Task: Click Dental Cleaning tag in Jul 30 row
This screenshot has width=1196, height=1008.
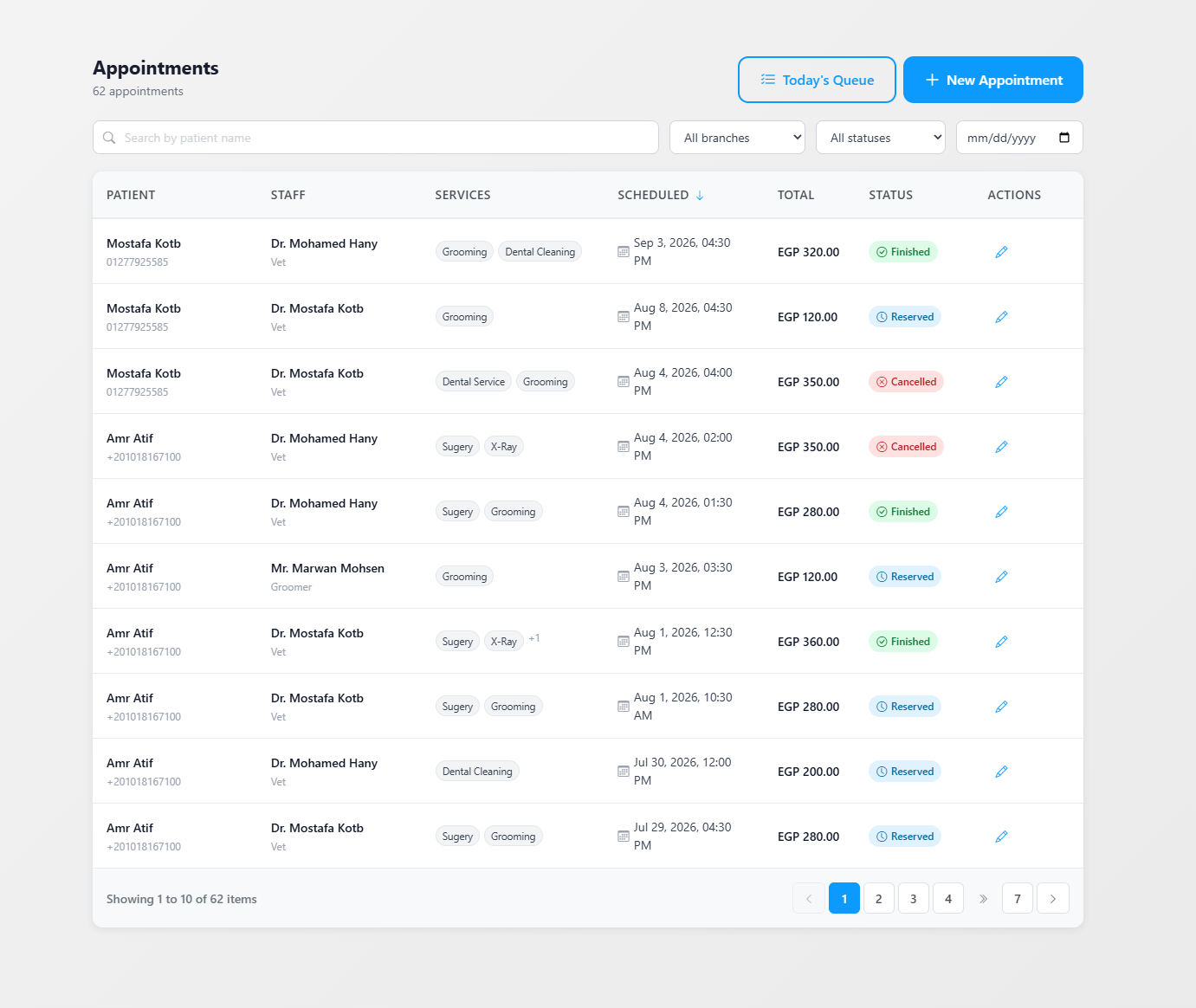Action: click(477, 772)
